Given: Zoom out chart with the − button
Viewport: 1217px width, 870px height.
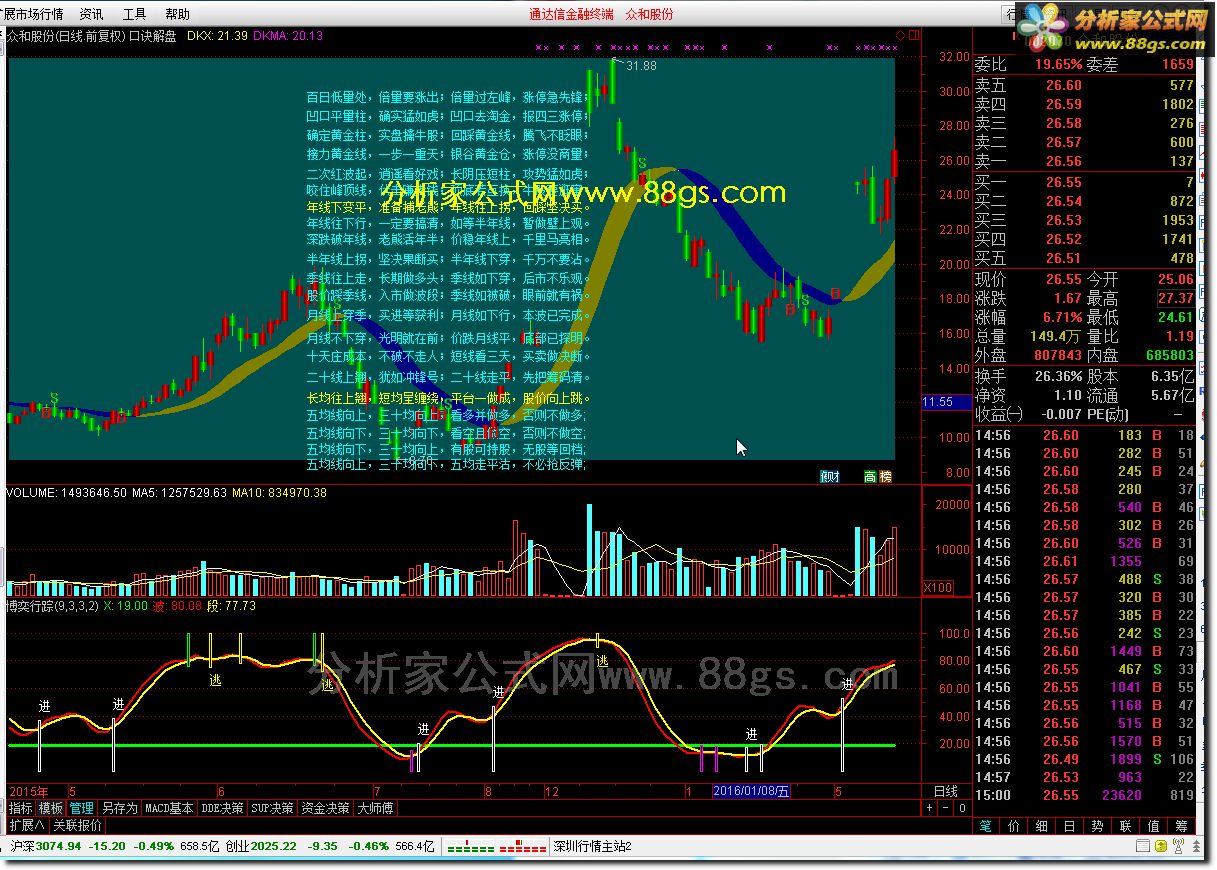Looking at the screenshot, I should tap(945, 808).
